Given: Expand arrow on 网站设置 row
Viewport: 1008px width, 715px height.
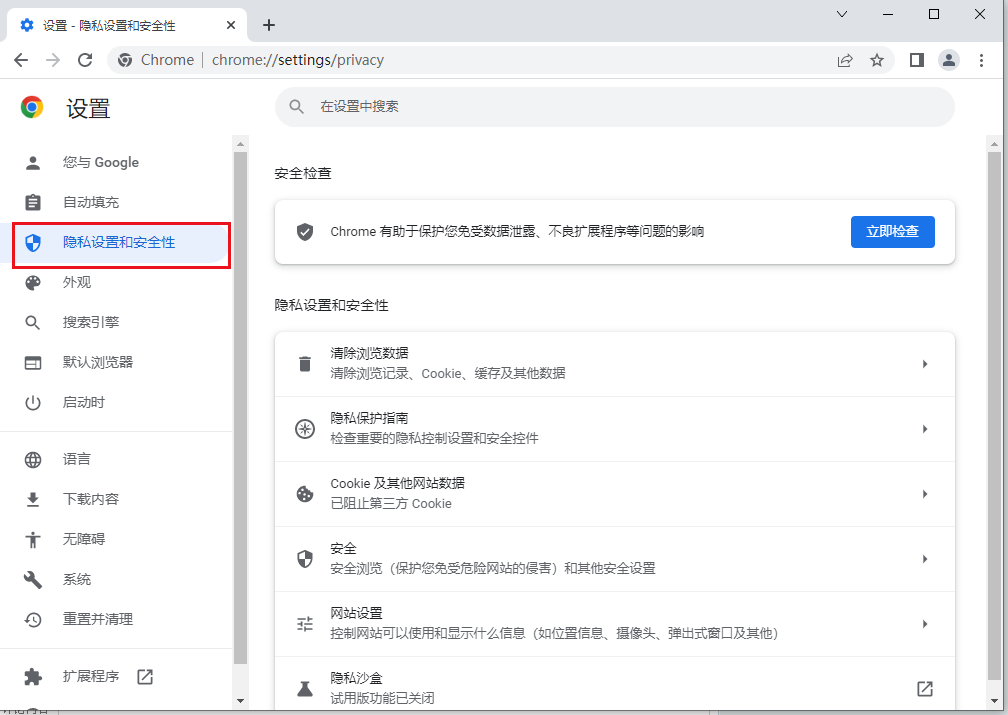Looking at the screenshot, I should click(x=924, y=624).
